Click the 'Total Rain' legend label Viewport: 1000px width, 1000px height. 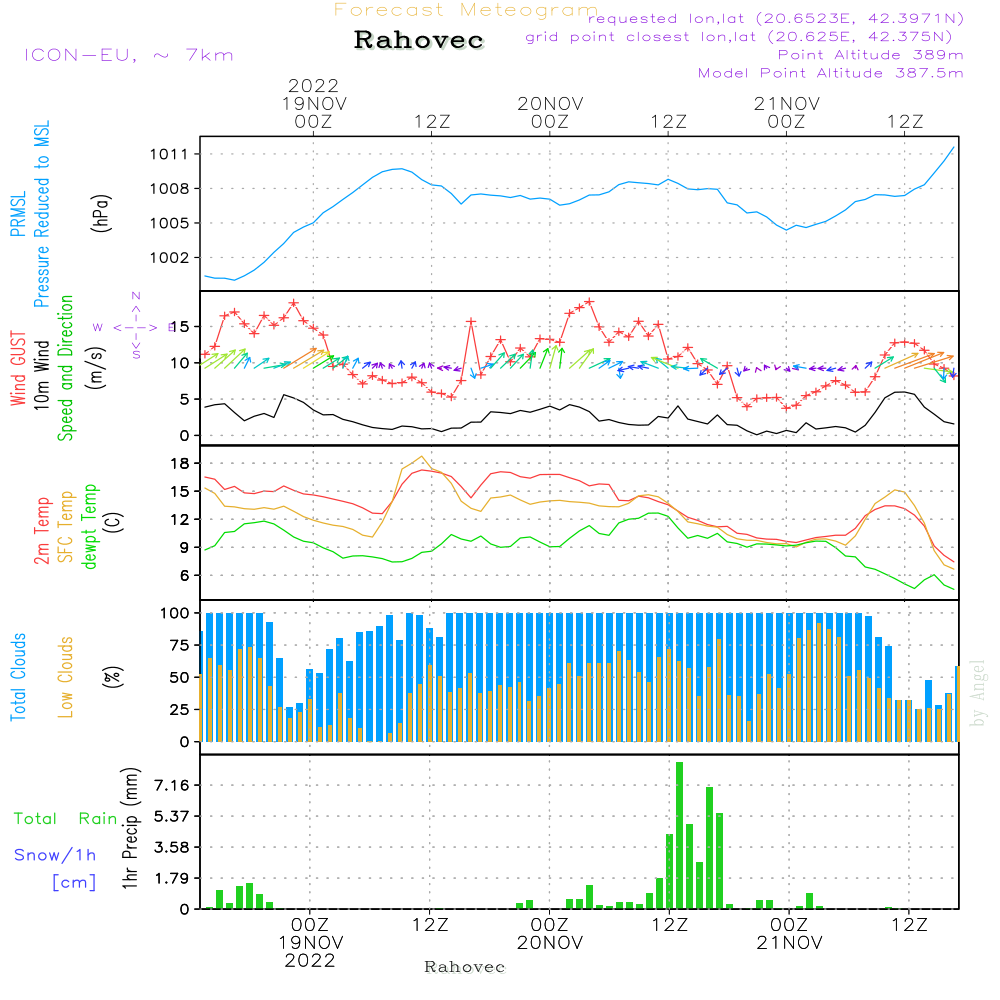tap(66, 819)
